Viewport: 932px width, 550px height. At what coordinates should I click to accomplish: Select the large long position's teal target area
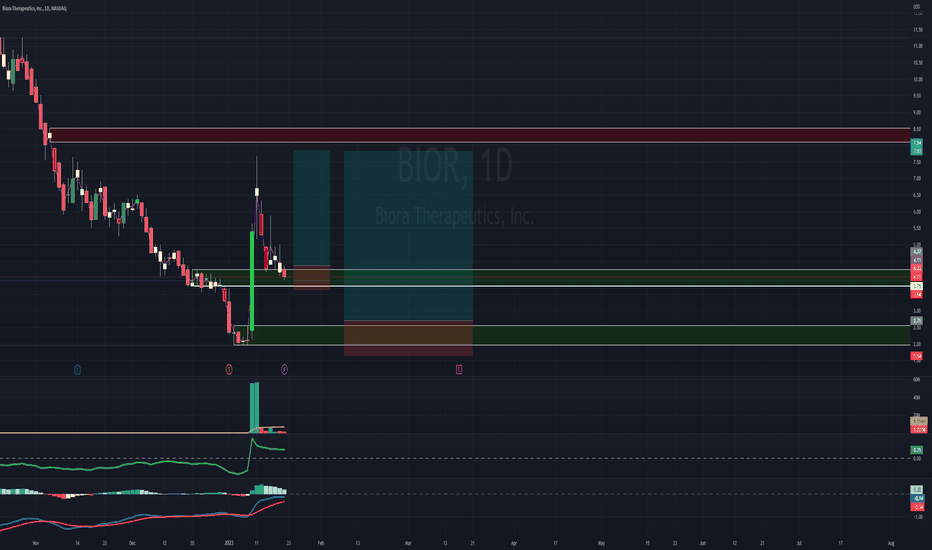408,236
